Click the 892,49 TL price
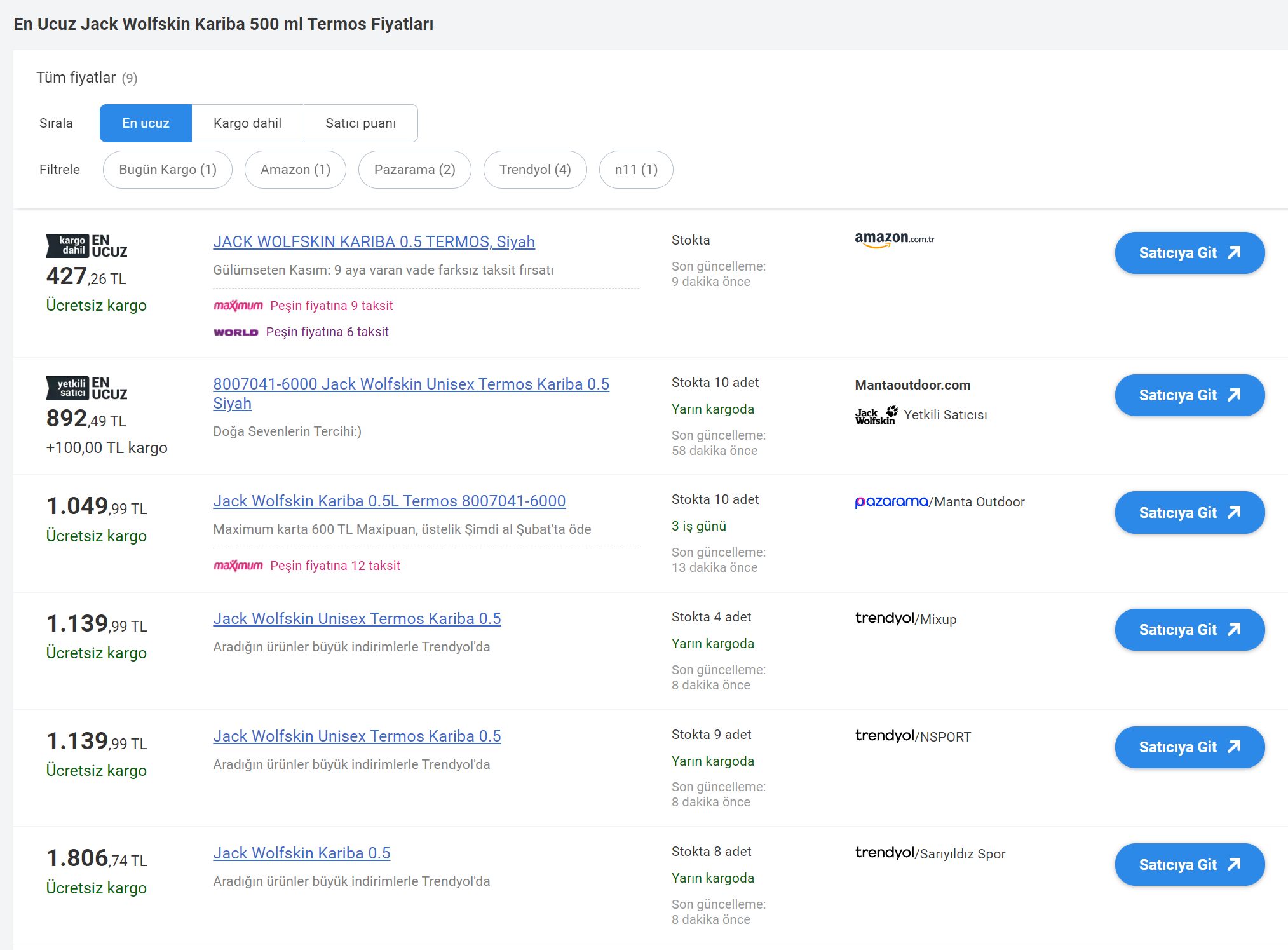The height and width of the screenshot is (950, 1288). pos(86,419)
